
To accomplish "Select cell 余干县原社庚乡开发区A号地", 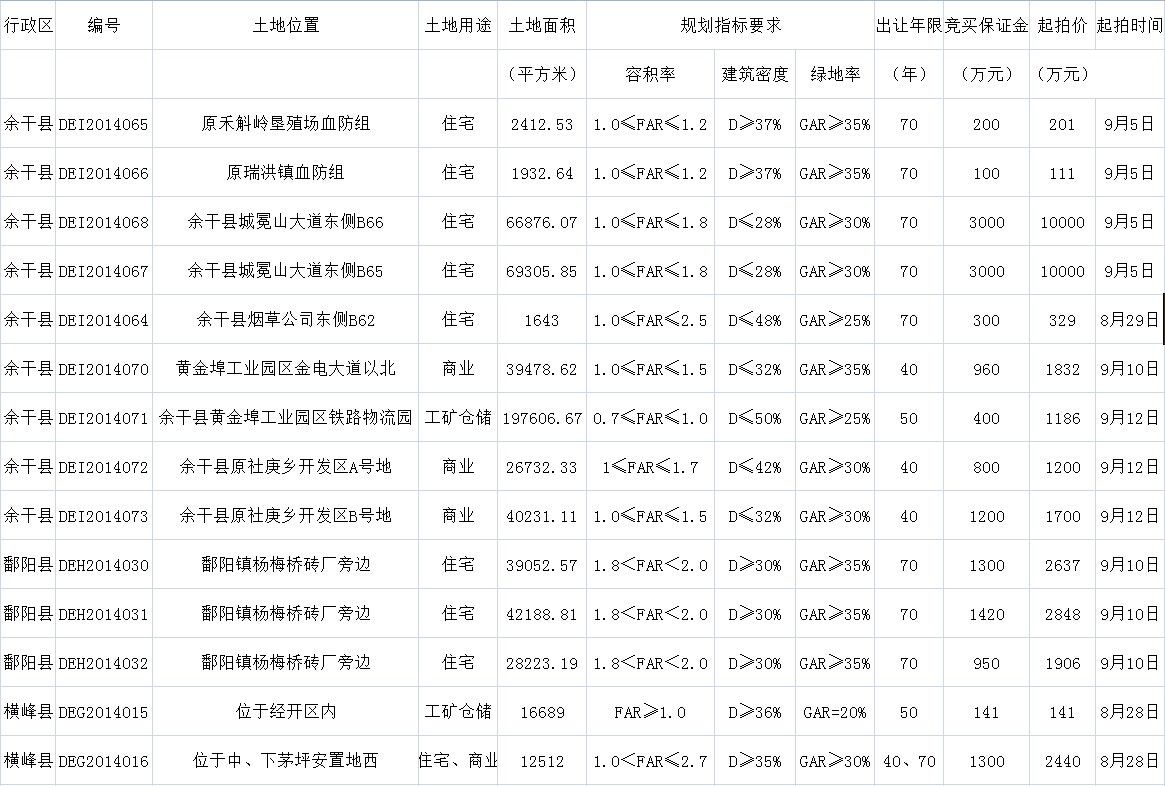I will tap(285, 467).
